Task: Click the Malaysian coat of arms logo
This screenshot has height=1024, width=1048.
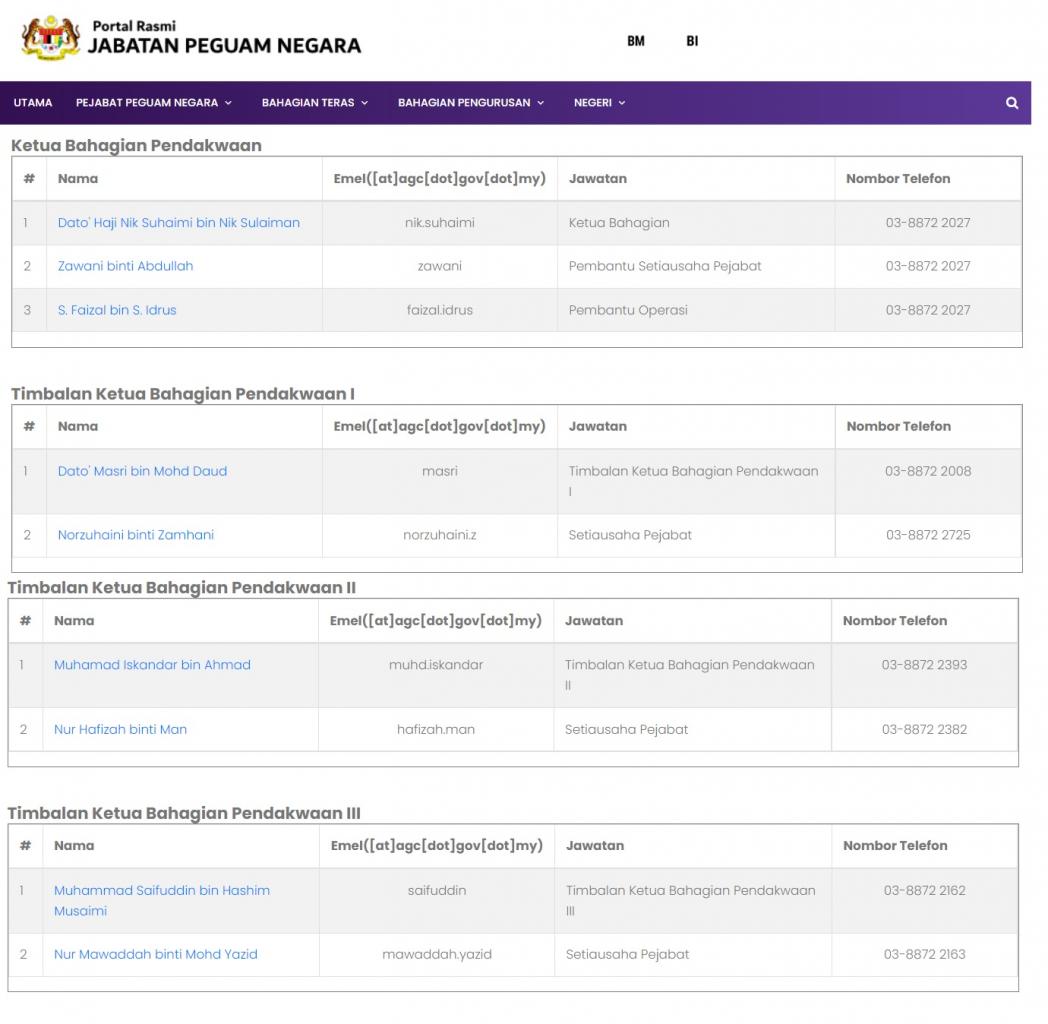Action: [x=50, y=38]
